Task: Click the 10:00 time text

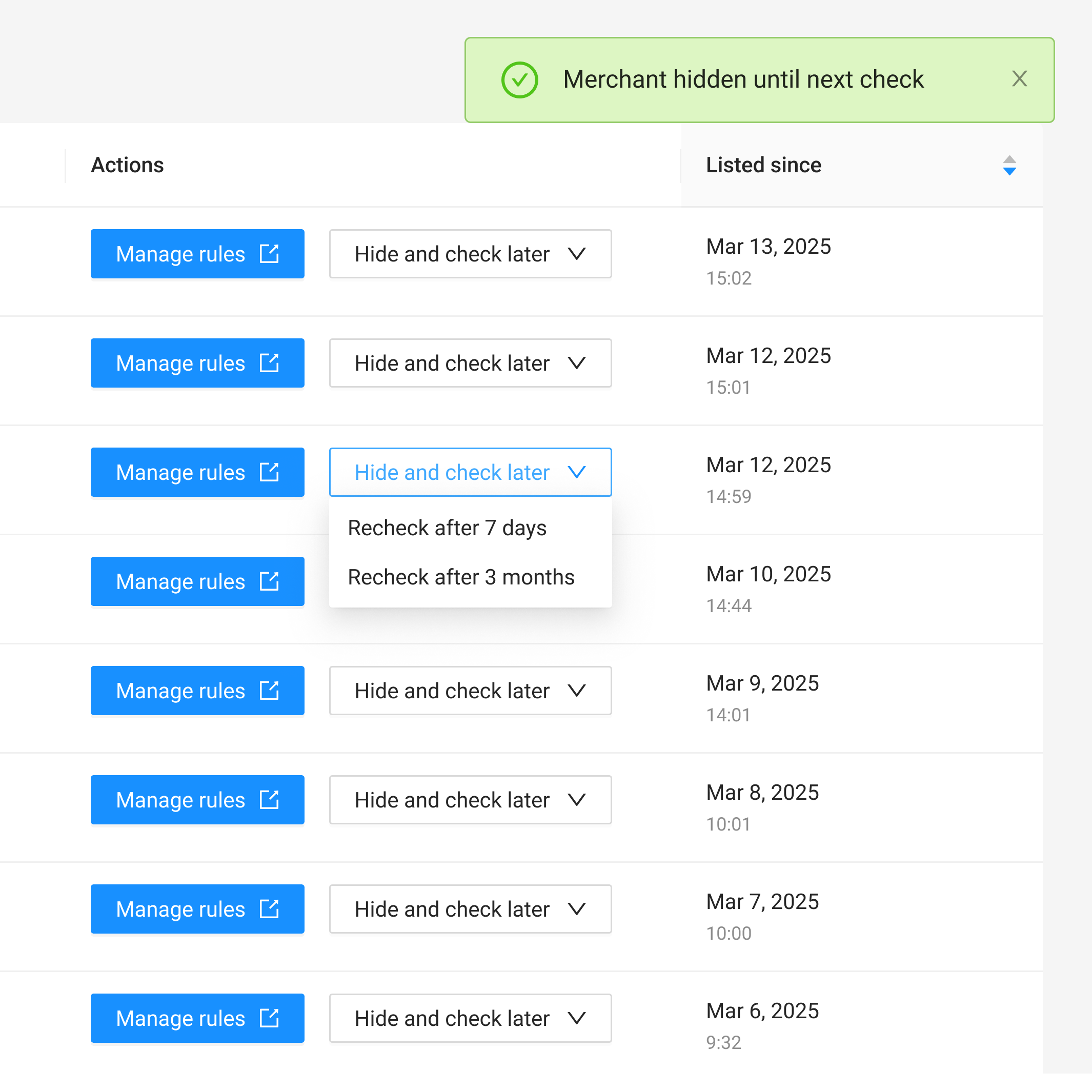Action: pos(729,933)
